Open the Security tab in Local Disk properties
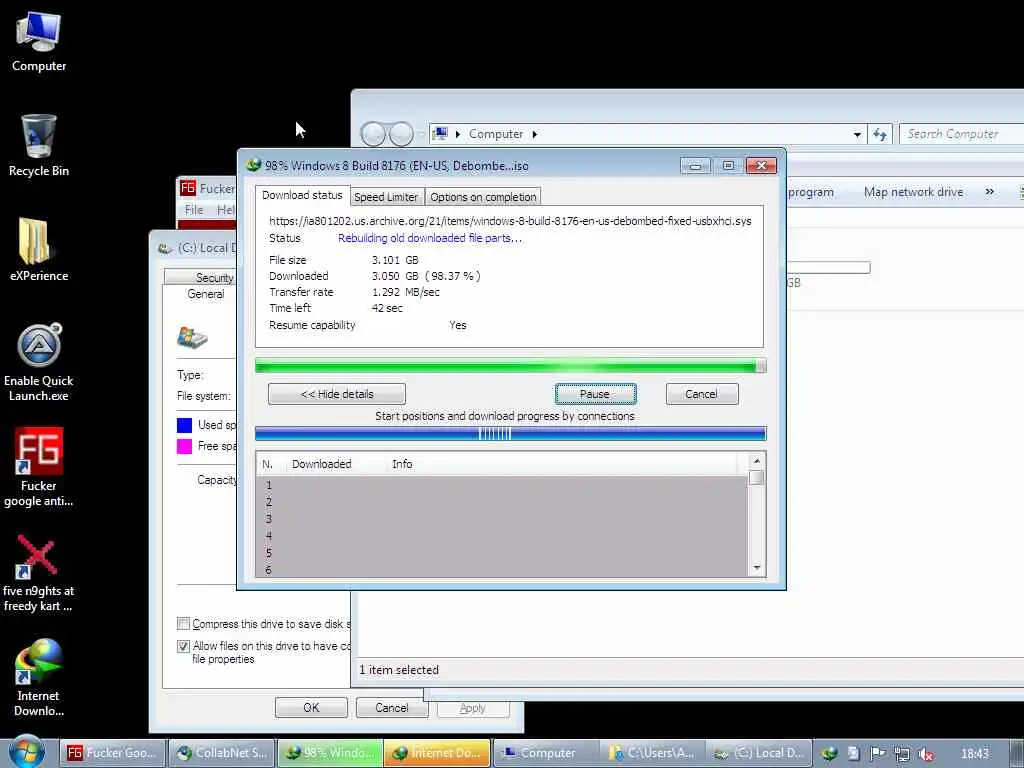The width and height of the screenshot is (1024, 768). [x=214, y=278]
